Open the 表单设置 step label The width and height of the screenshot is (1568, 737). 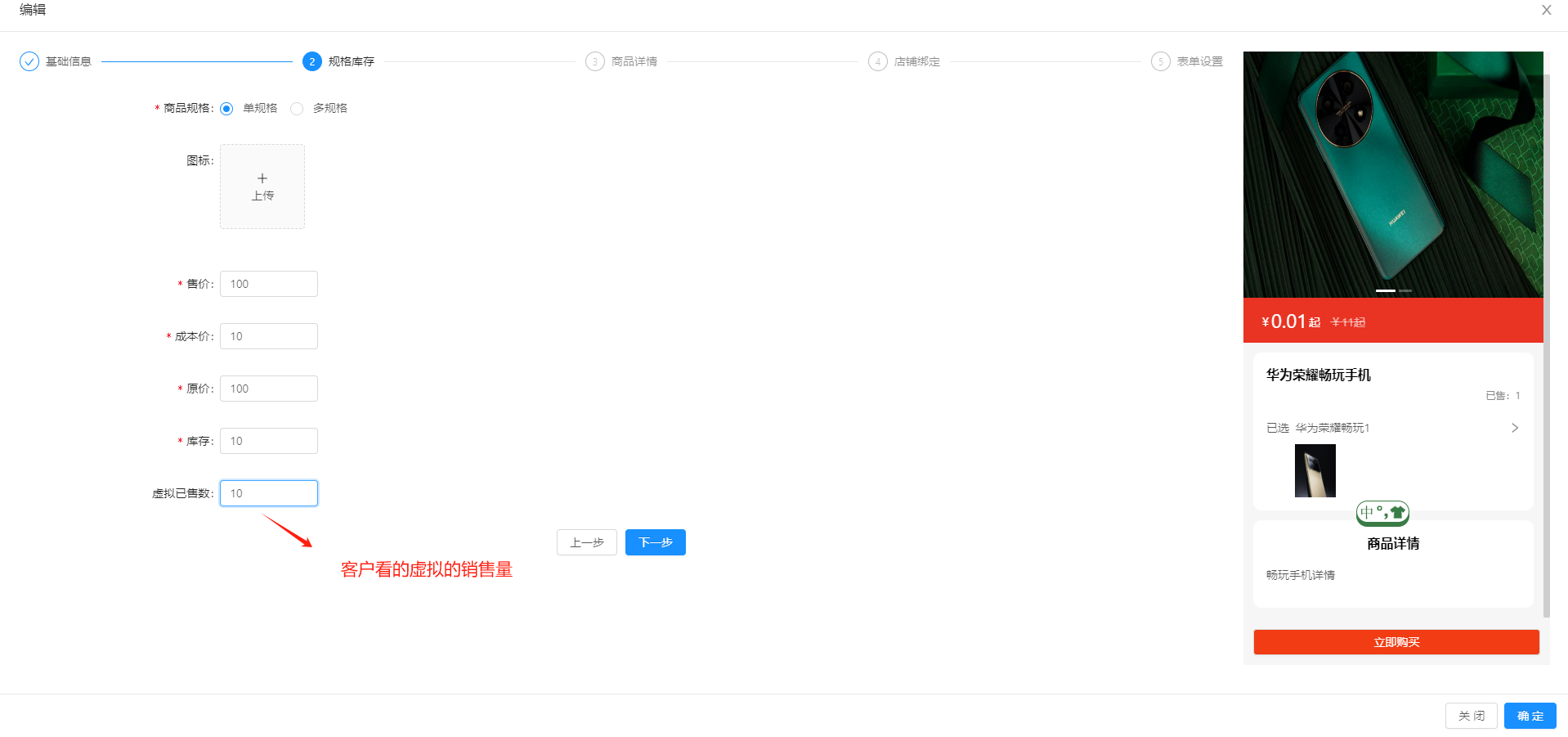(x=1200, y=61)
